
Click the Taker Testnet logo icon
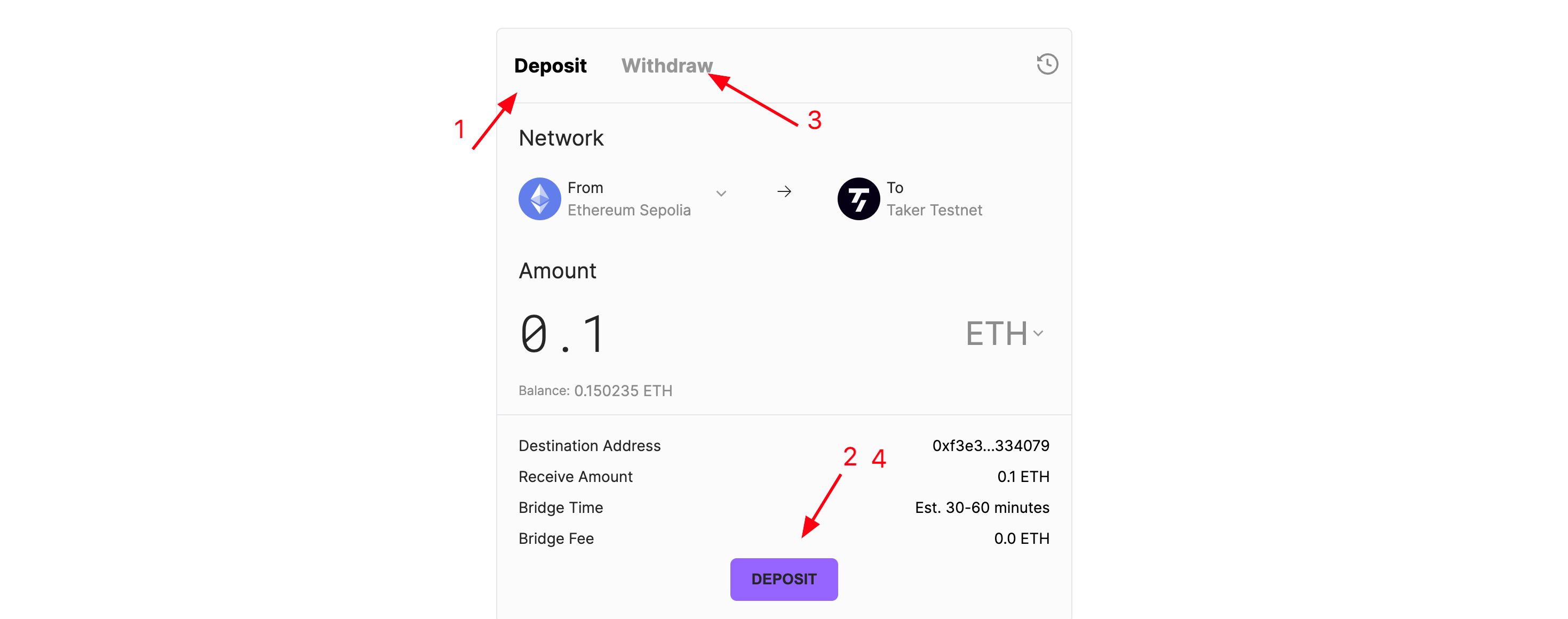[858, 199]
